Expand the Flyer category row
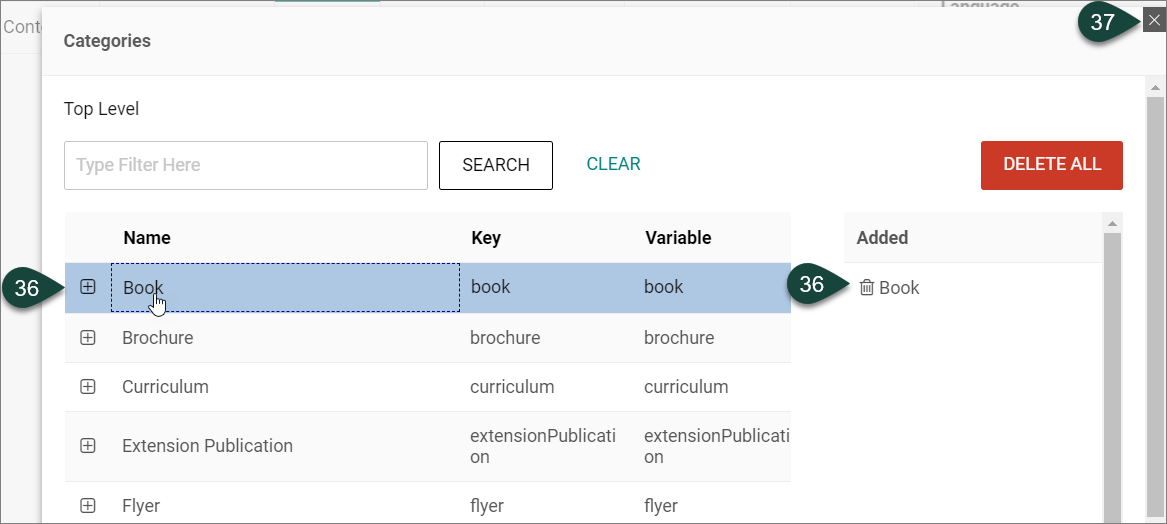1167x524 pixels. (88, 506)
